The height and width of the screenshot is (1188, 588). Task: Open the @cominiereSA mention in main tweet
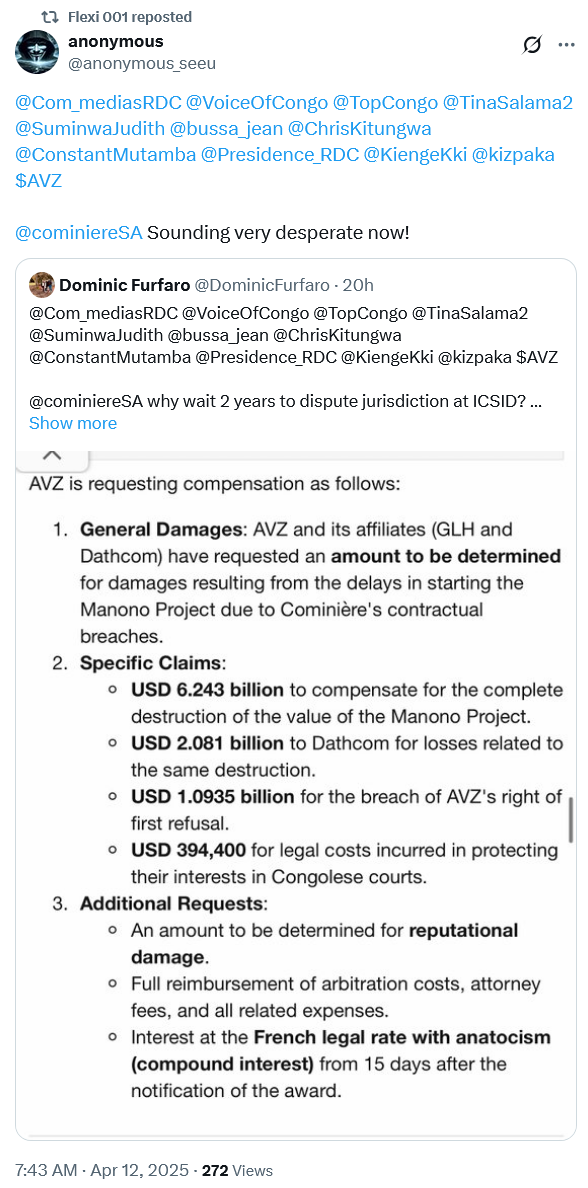pyautogui.click(x=79, y=233)
